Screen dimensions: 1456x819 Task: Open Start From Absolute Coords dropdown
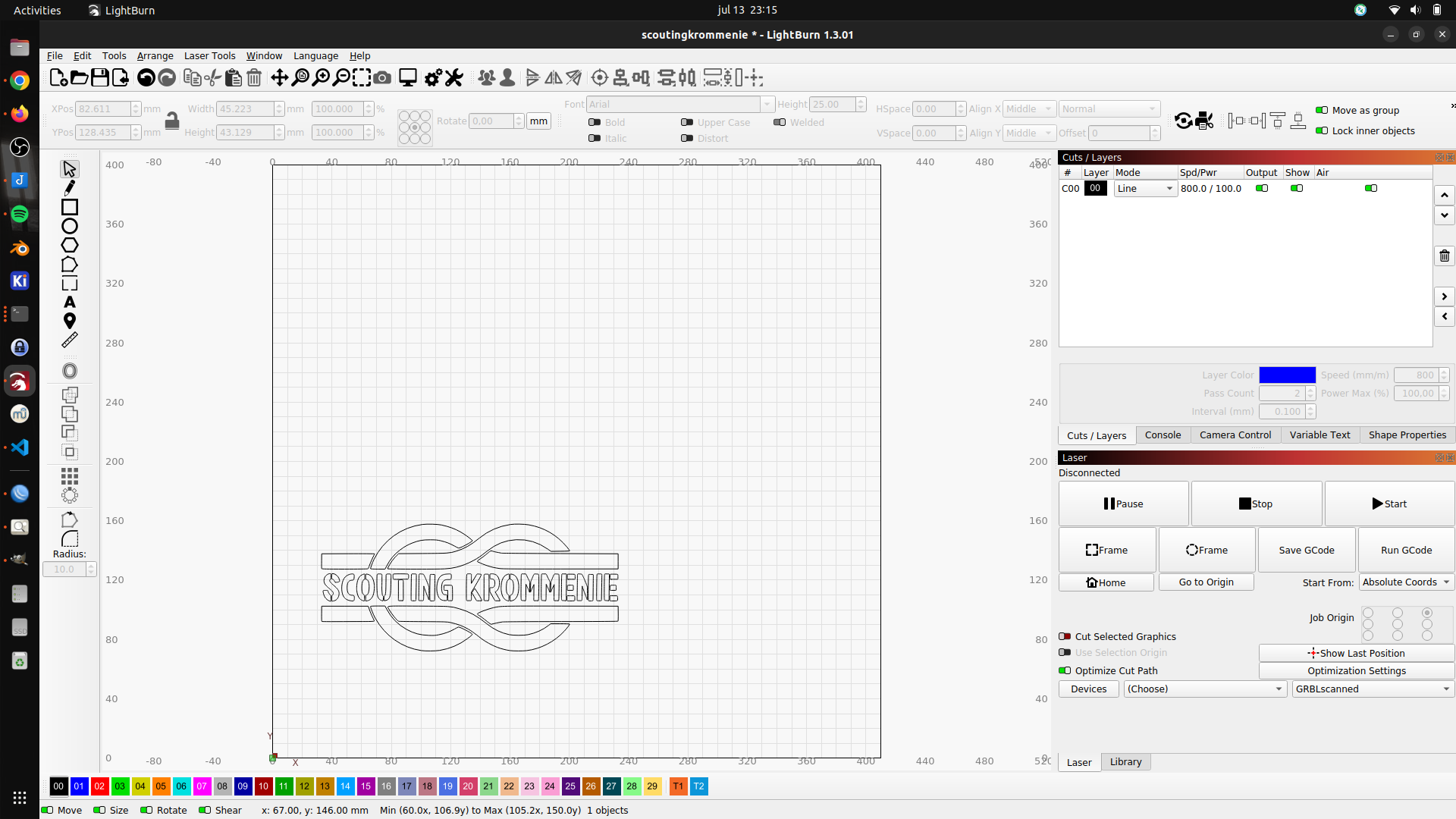pyautogui.click(x=1406, y=582)
